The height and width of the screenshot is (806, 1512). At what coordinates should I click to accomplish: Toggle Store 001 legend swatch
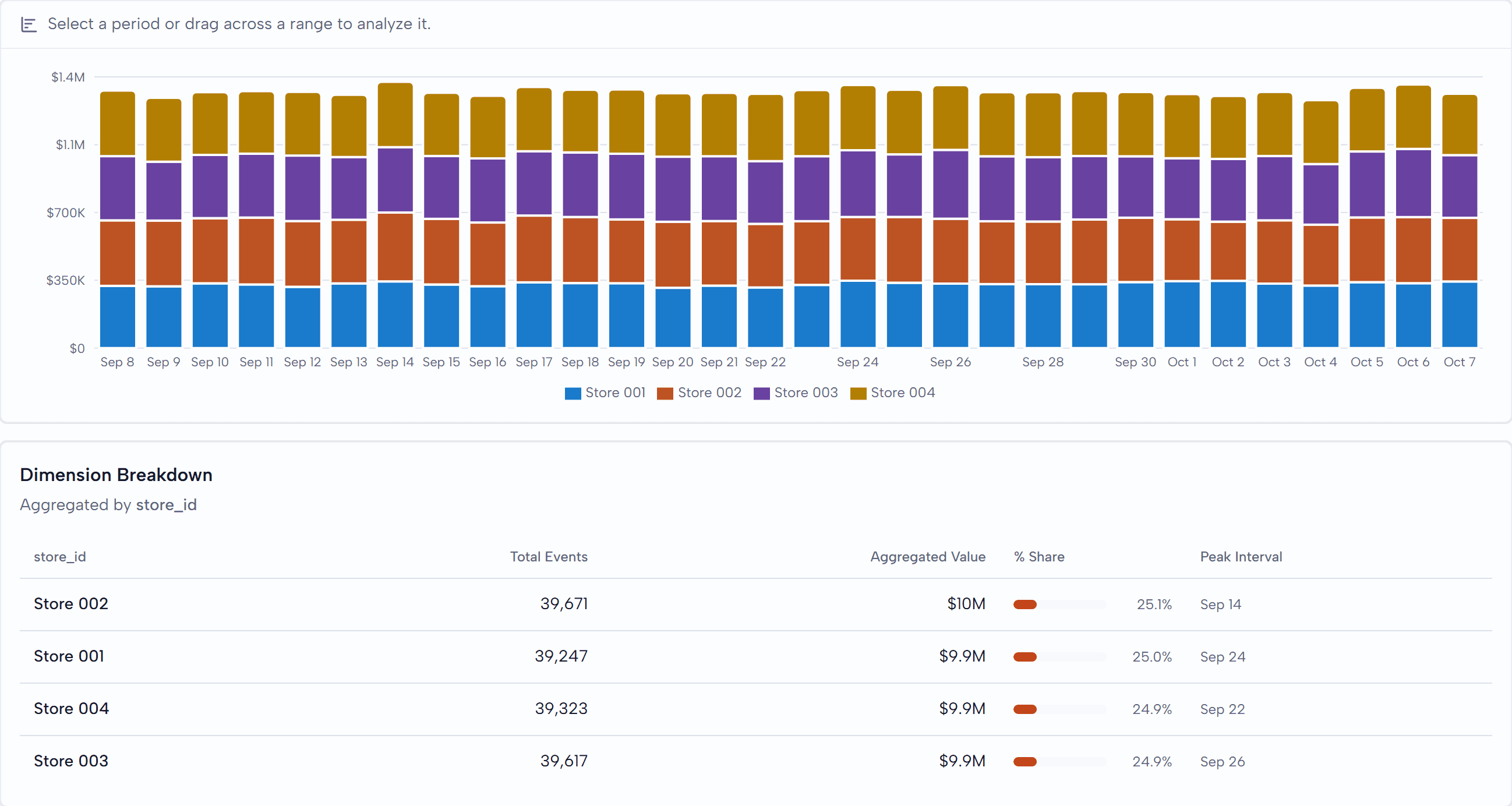573,393
